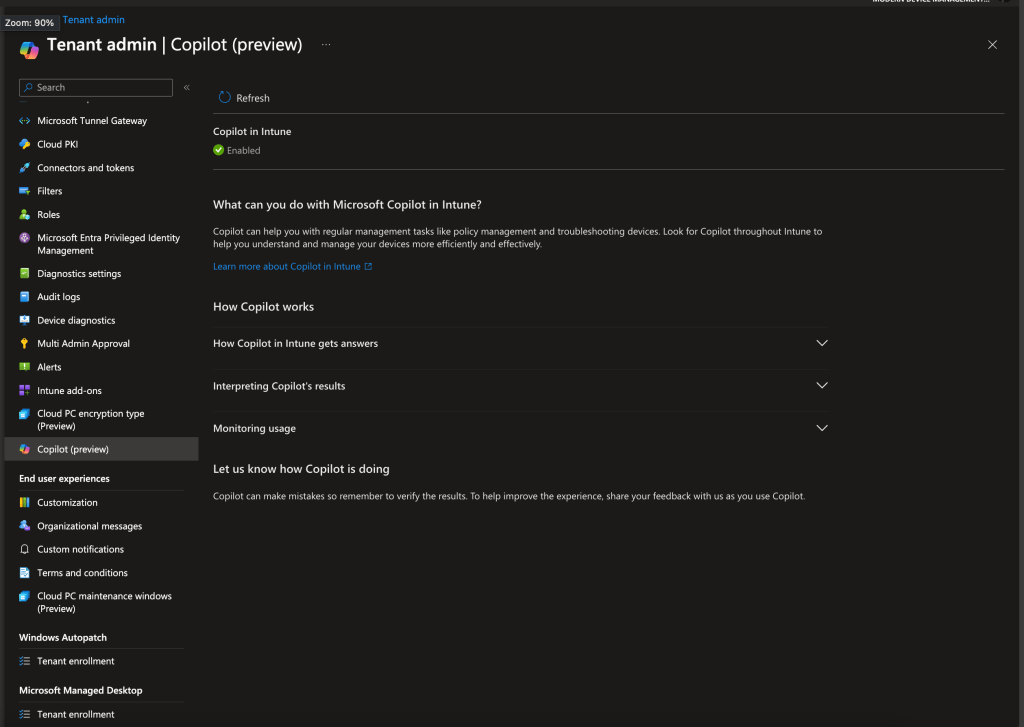The width and height of the screenshot is (1024, 727).
Task: Click the Filters icon in sidebar
Action: [x=25, y=191]
